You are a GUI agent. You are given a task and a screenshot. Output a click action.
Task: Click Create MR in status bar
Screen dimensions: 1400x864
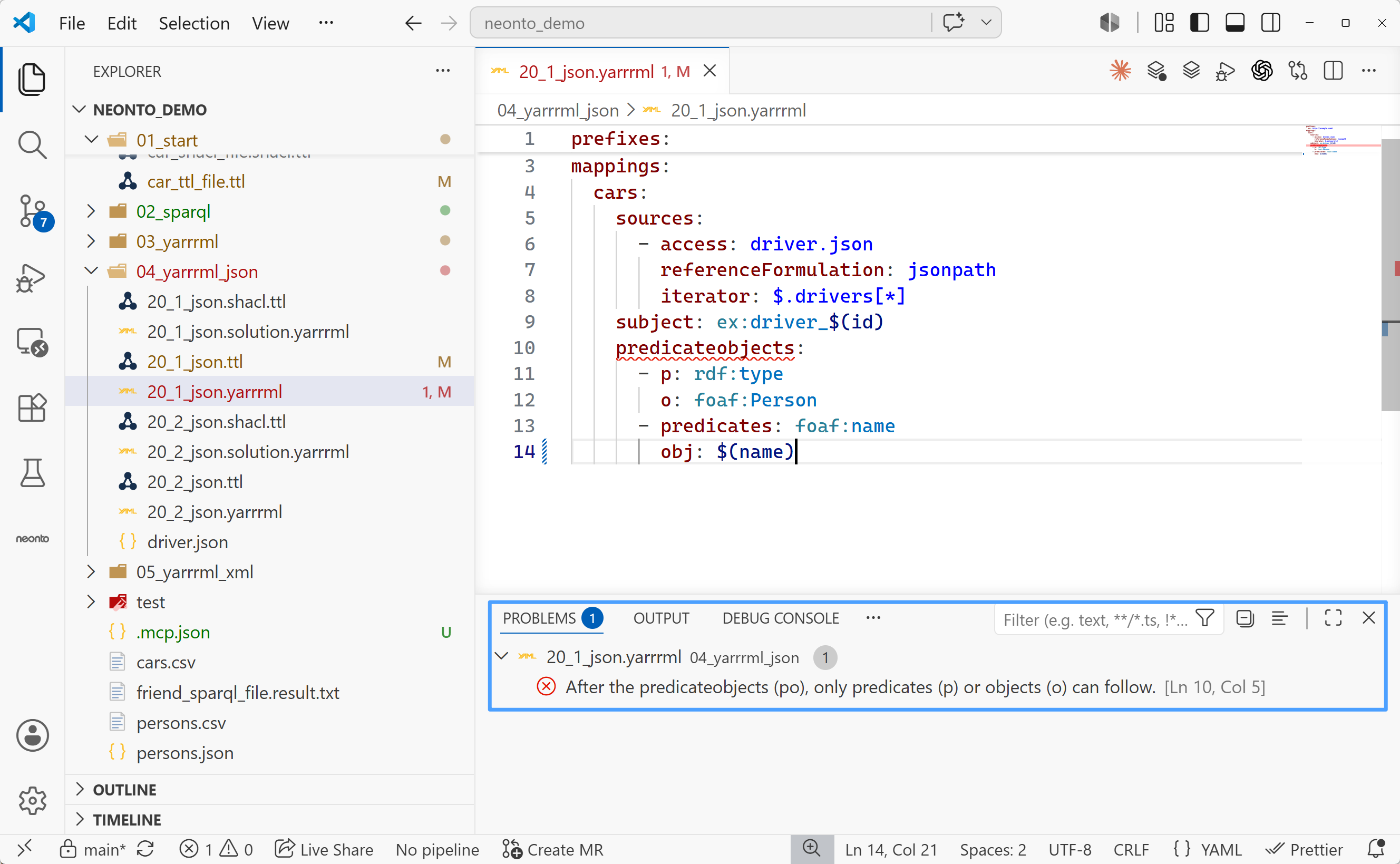(x=552, y=849)
